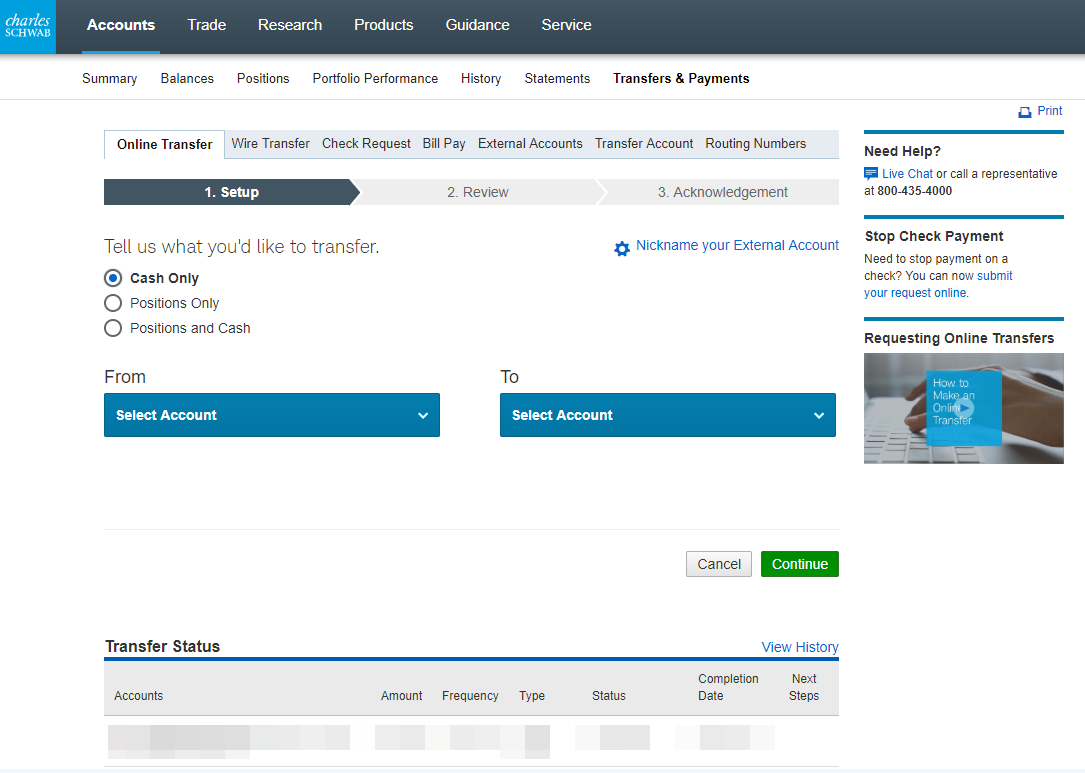Screen dimensions: 1085x773
Task: Navigate to the Statements section
Action: tap(557, 78)
